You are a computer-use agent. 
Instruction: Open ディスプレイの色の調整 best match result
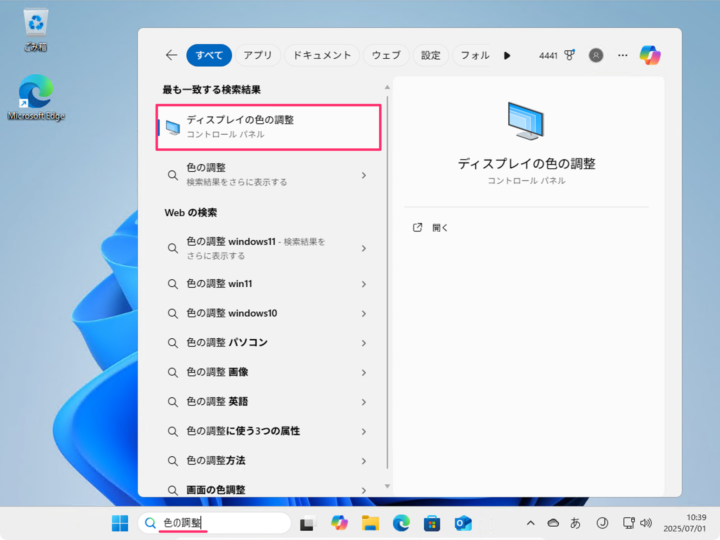point(269,127)
